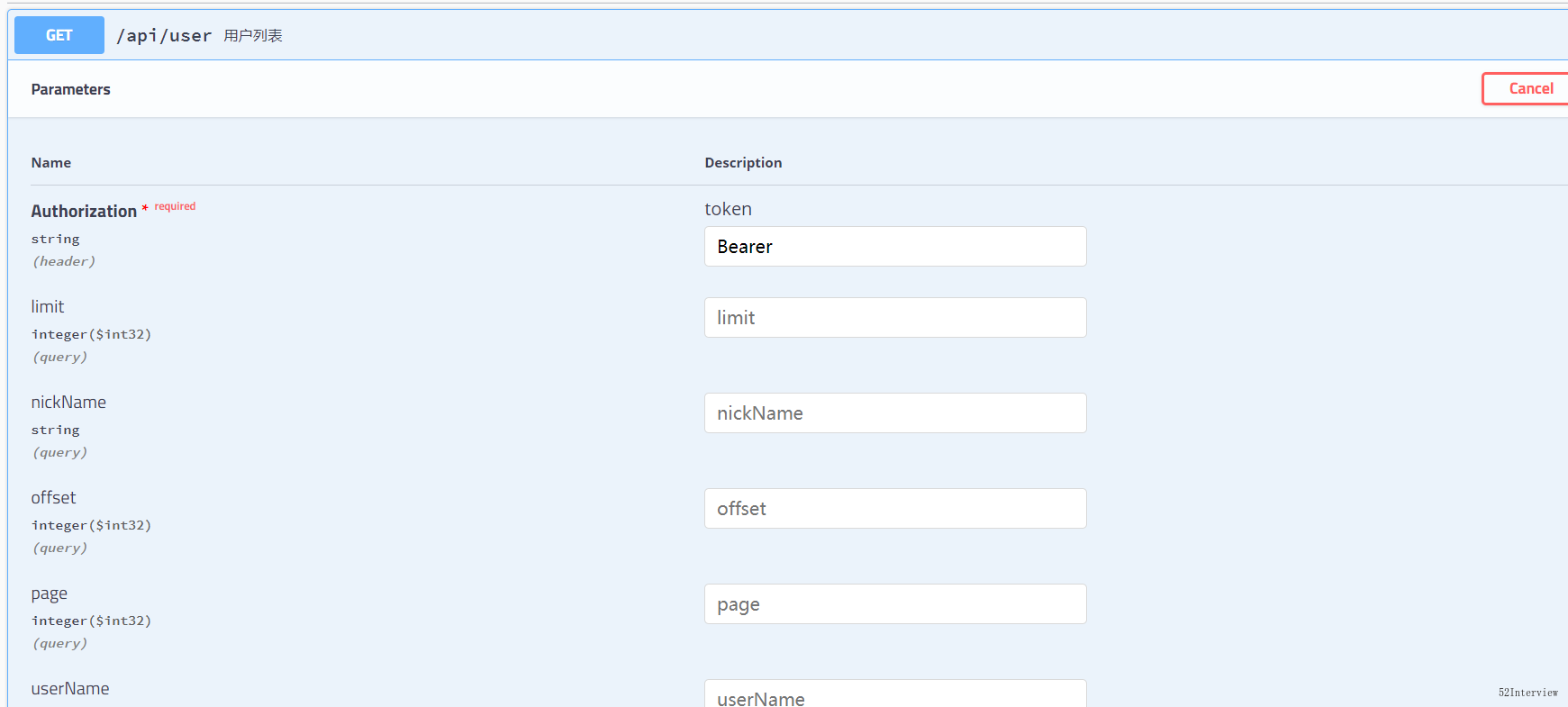Select the Parameters section heading
1568x707 pixels.
pos(70,89)
